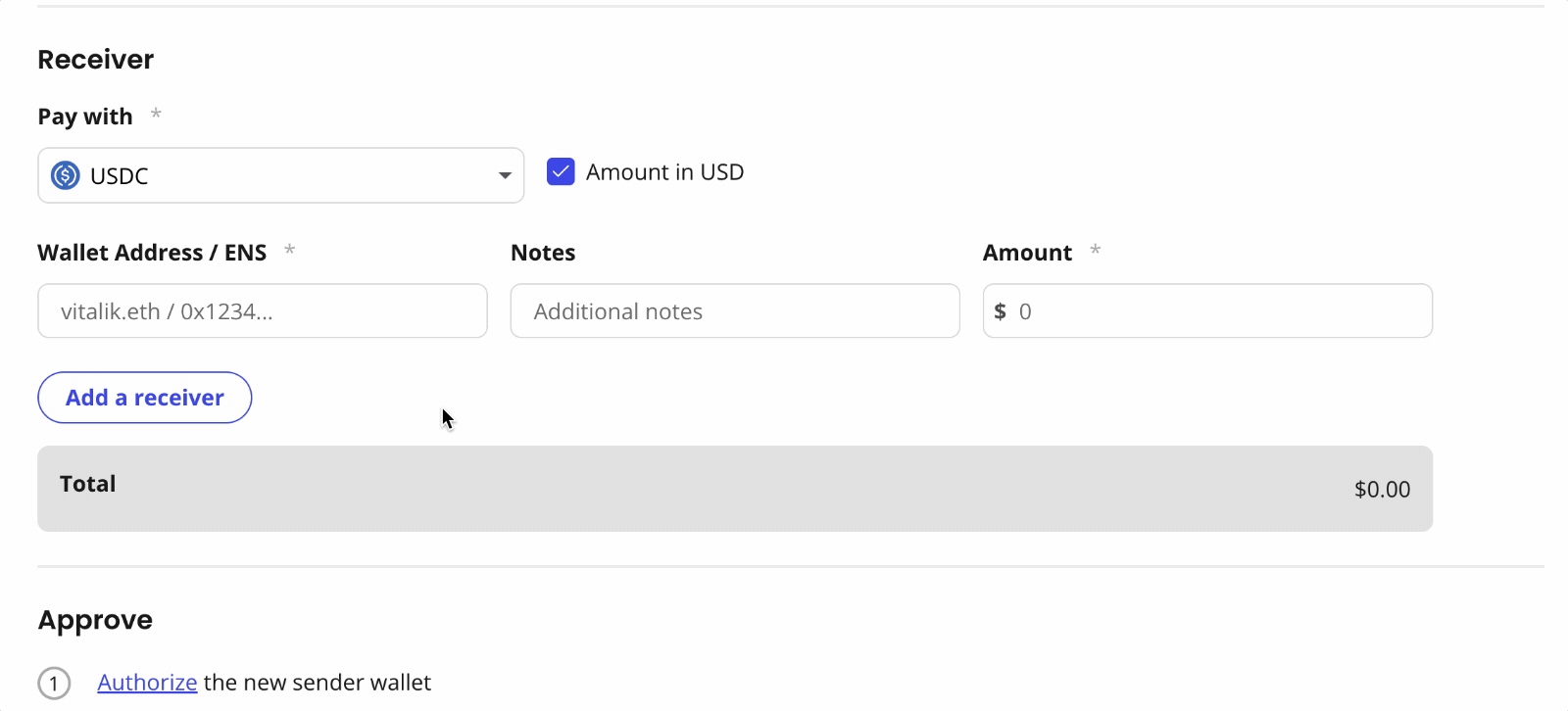The image size is (1568, 711).
Task: Click the Total summary bar
Action: point(735,489)
